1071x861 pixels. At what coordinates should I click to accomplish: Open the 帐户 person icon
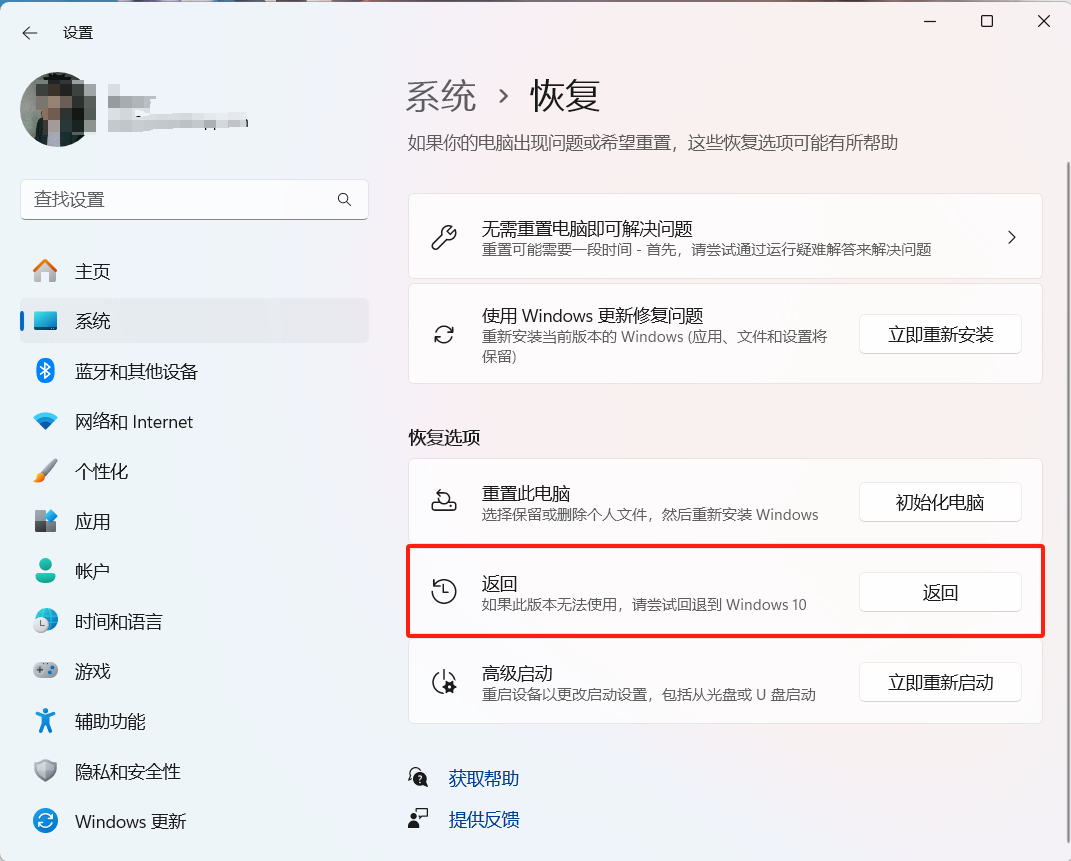[45, 571]
